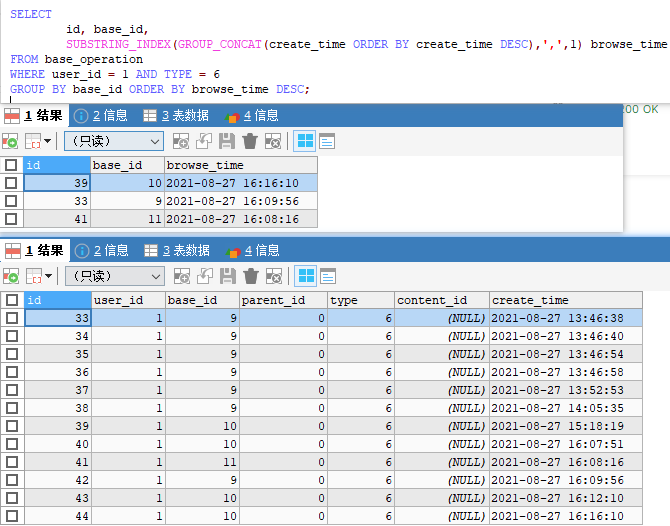Select (NULL) content_id cell of row 37

click(x=441, y=390)
